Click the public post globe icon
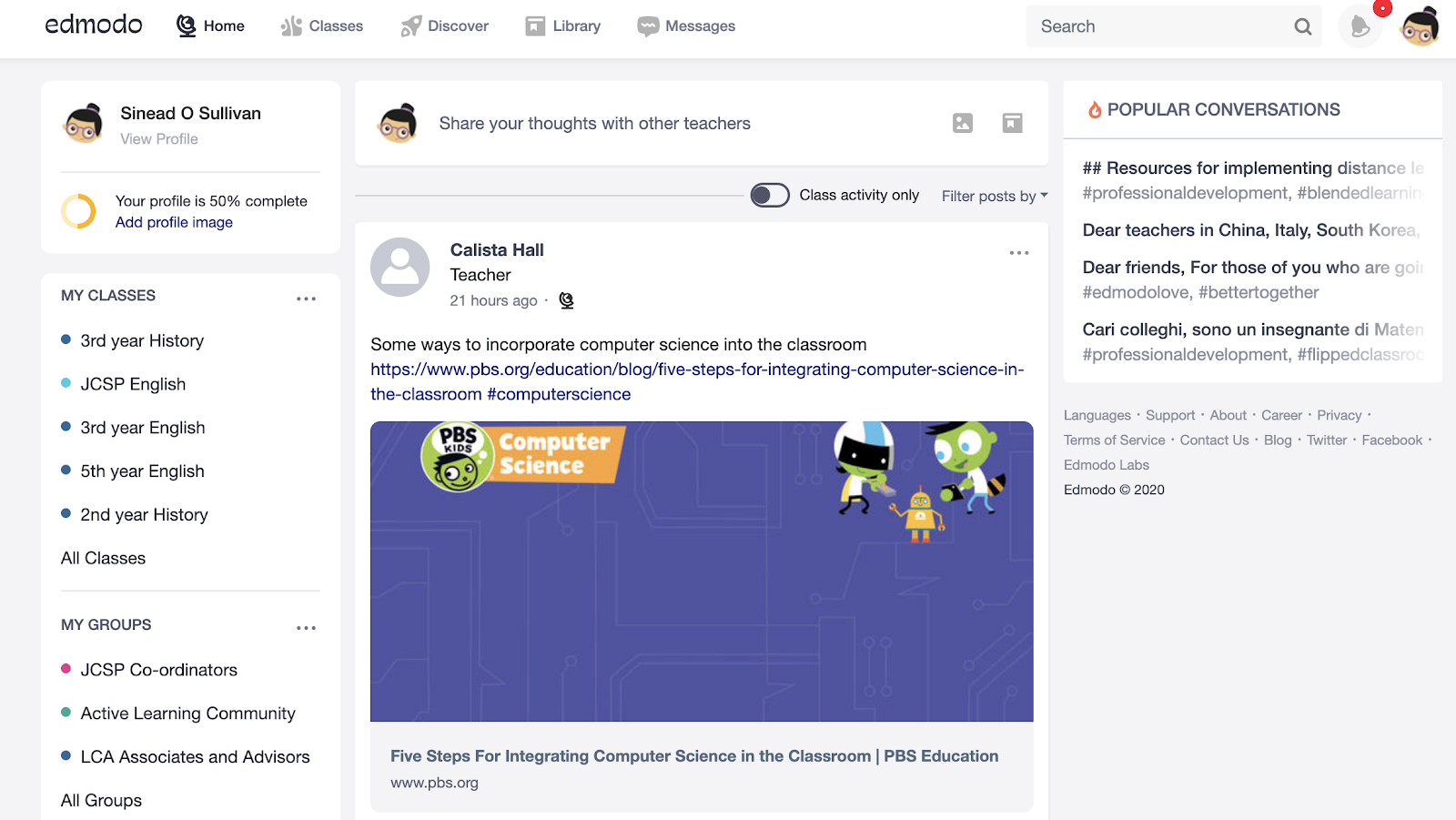 click(566, 300)
